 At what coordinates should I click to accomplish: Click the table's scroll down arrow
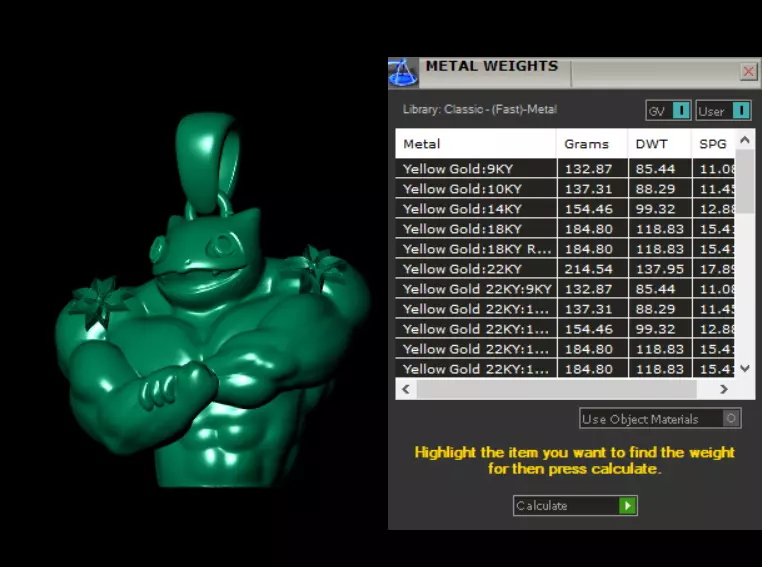(745, 368)
